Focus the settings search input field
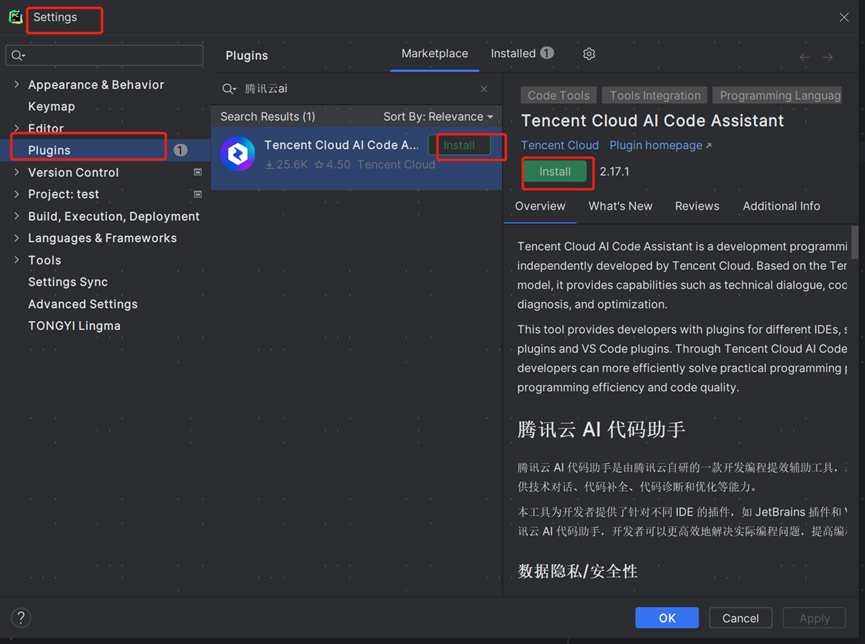 pyautogui.click(x=104, y=55)
